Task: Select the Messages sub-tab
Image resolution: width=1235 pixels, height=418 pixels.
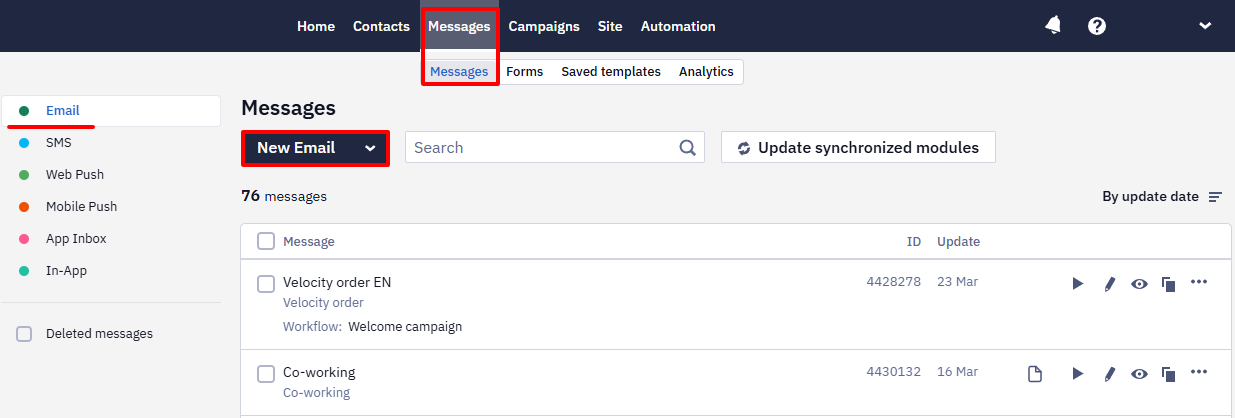Action: coord(459,71)
